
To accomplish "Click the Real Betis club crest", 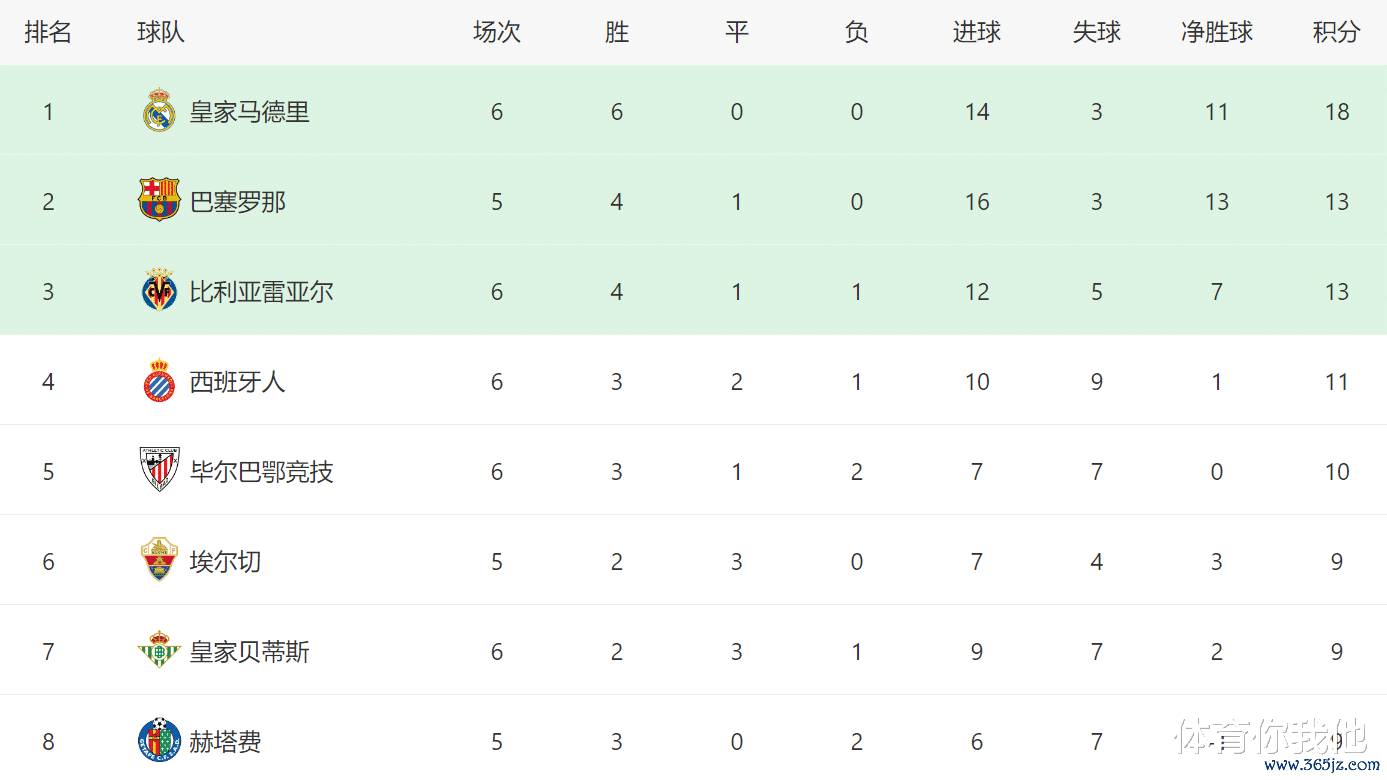I will tap(159, 651).
